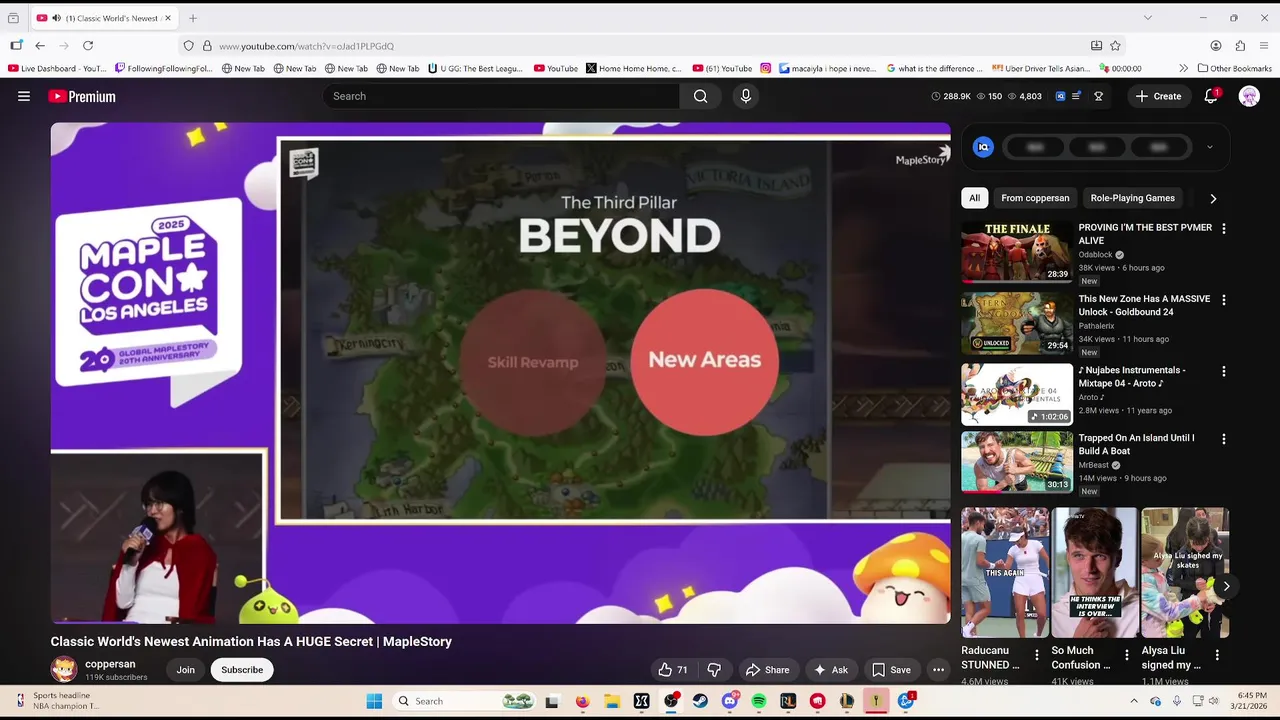Image resolution: width=1280 pixels, height=720 pixels.
Task: Open 'Other Bookmarks' folder
Action: [1234, 68]
